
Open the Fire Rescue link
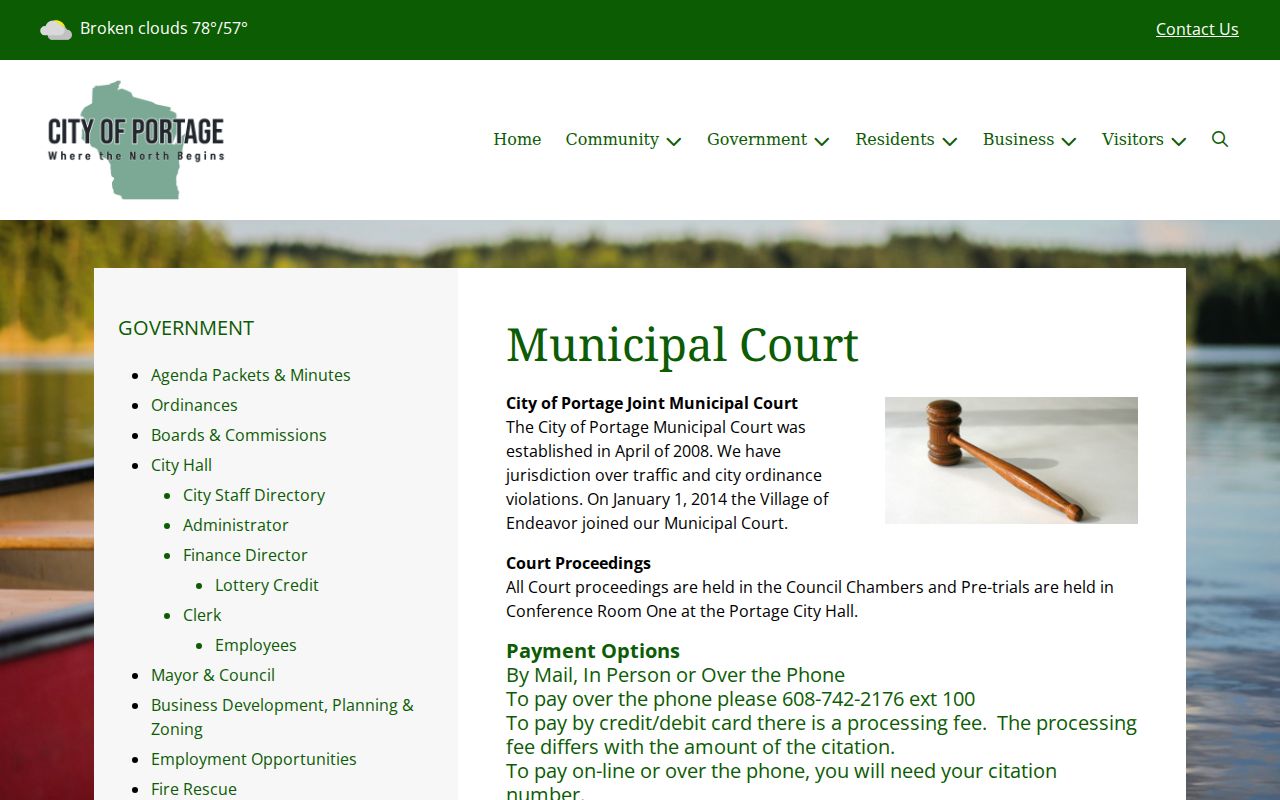pyautogui.click(x=194, y=789)
